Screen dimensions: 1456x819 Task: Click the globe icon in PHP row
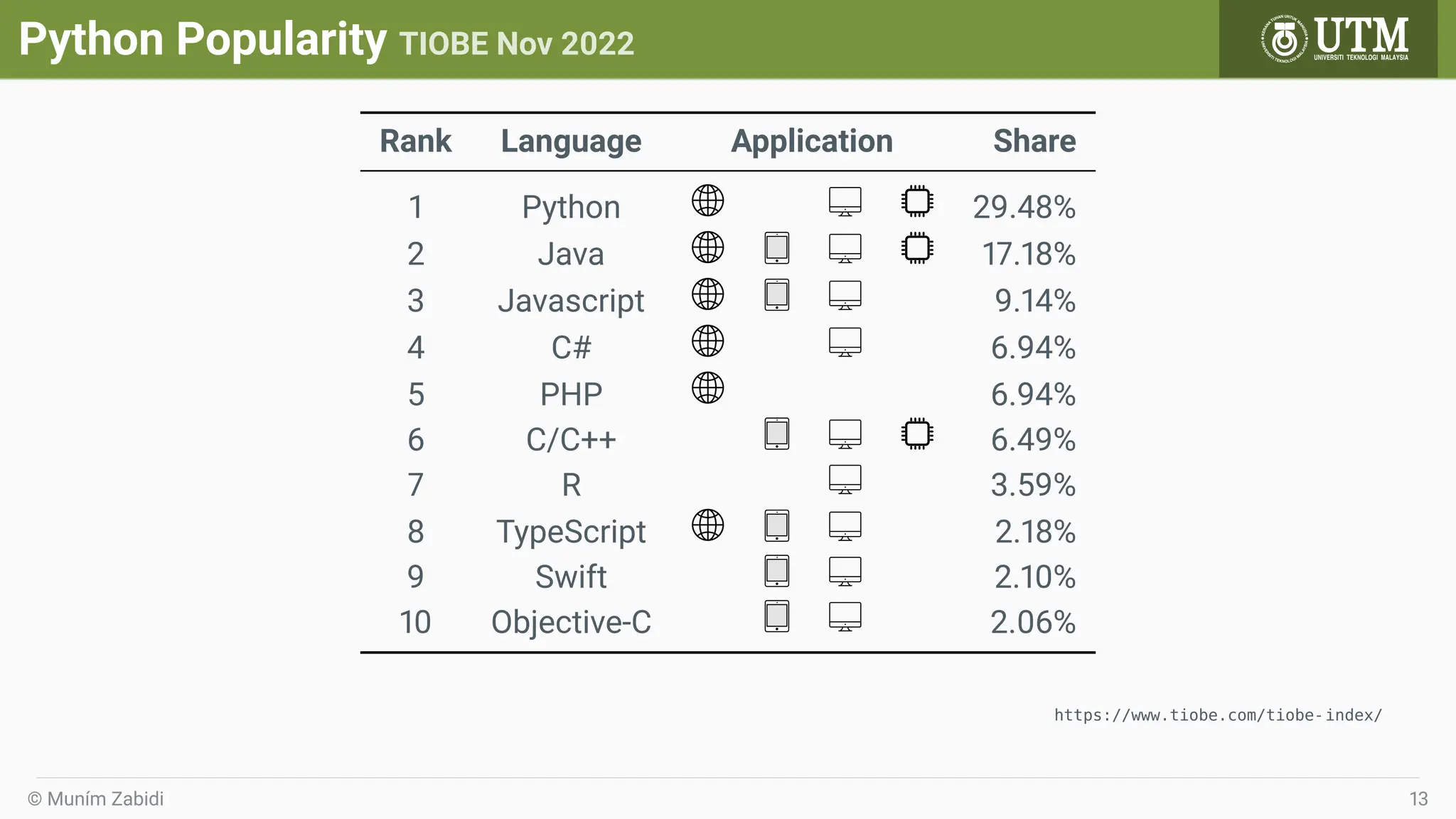[x=708, y=388]
